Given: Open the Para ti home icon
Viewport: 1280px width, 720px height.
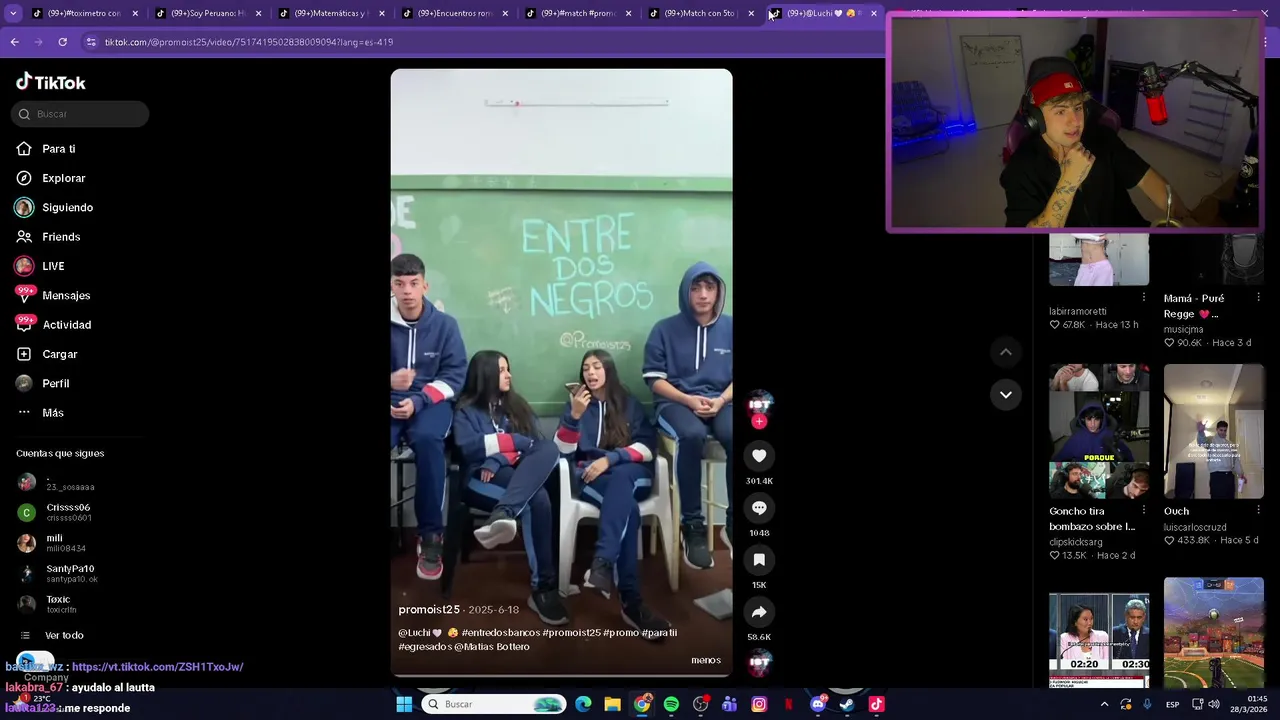Looking at the screenshot, I should coord(24,149).
